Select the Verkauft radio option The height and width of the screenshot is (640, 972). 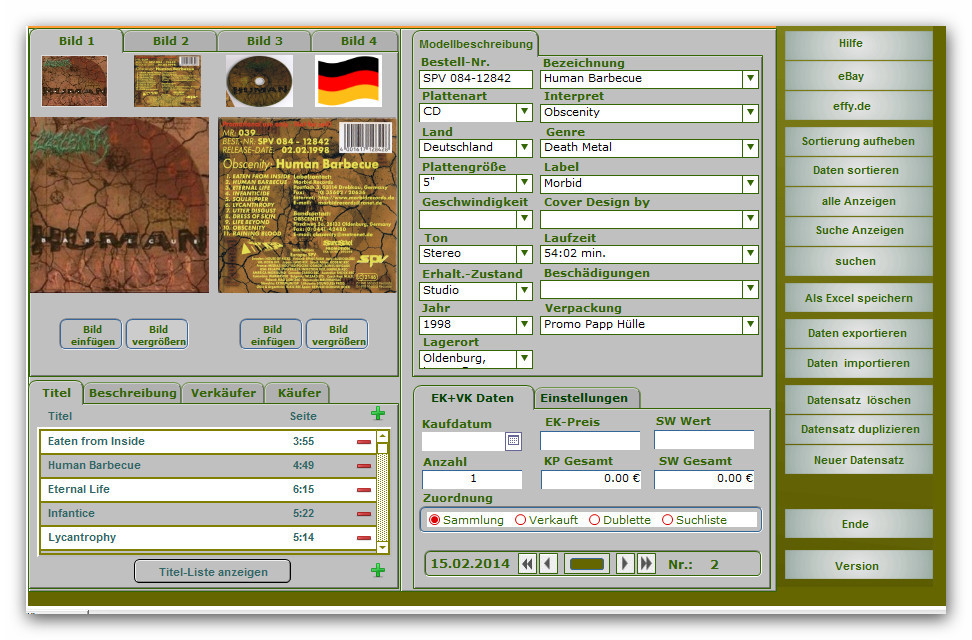coord(520,520)
